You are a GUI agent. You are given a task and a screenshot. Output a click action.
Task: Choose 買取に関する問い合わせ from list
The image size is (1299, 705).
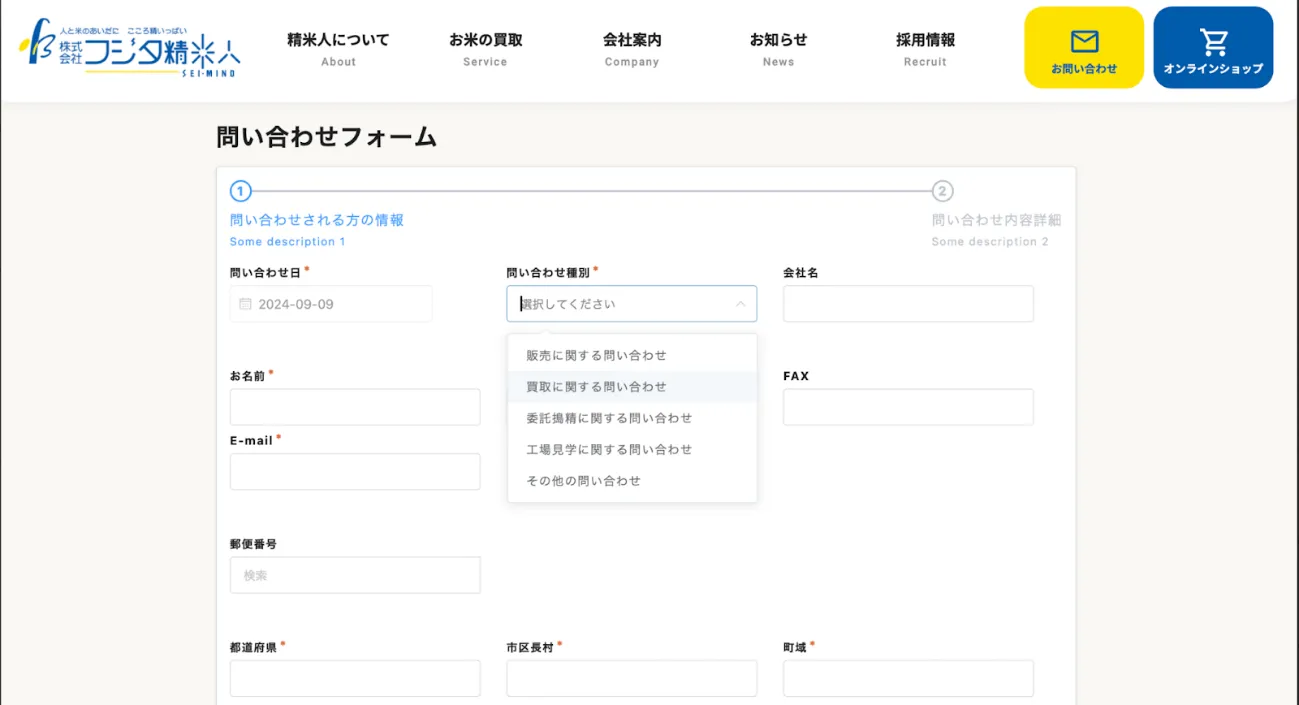point(596,387)
